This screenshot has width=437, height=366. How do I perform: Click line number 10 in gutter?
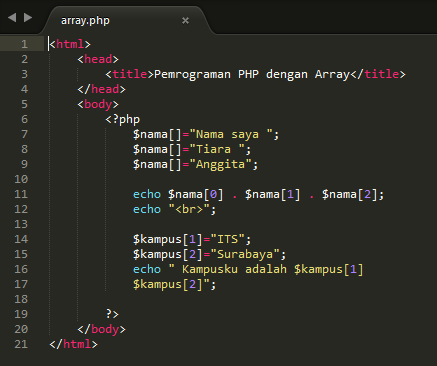tap(21, 179)
